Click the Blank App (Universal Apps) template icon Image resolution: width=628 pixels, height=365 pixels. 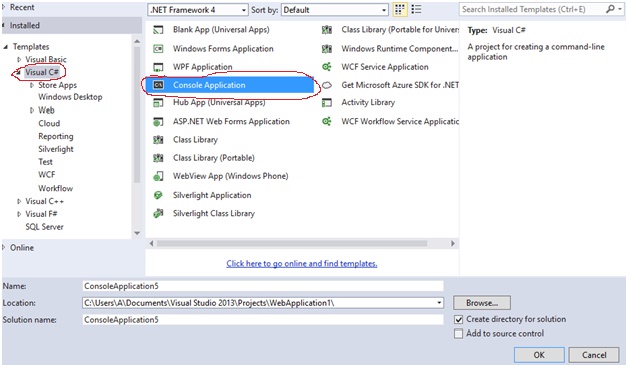[159, 30]
